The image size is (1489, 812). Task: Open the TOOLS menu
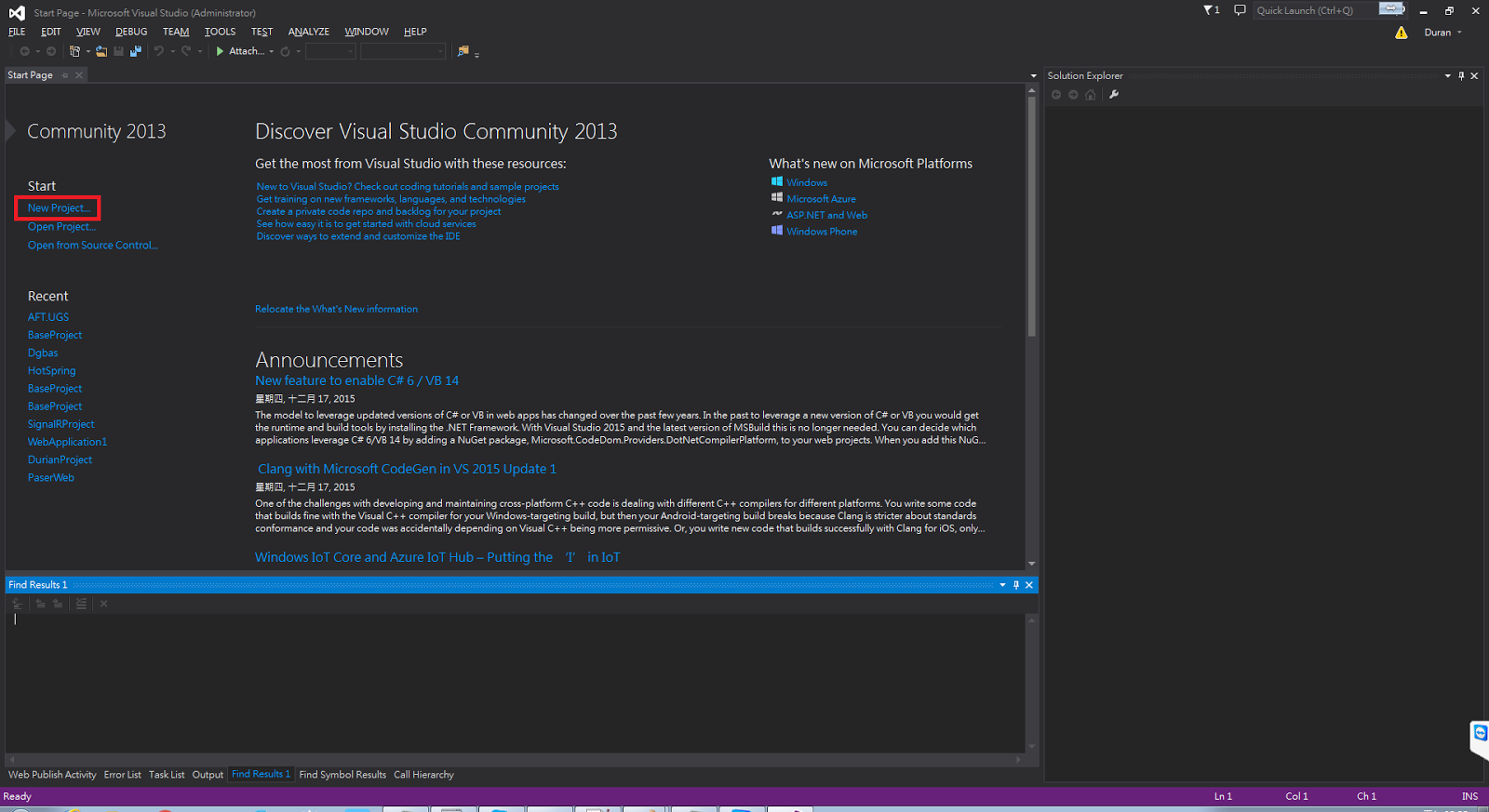(220, 32)
